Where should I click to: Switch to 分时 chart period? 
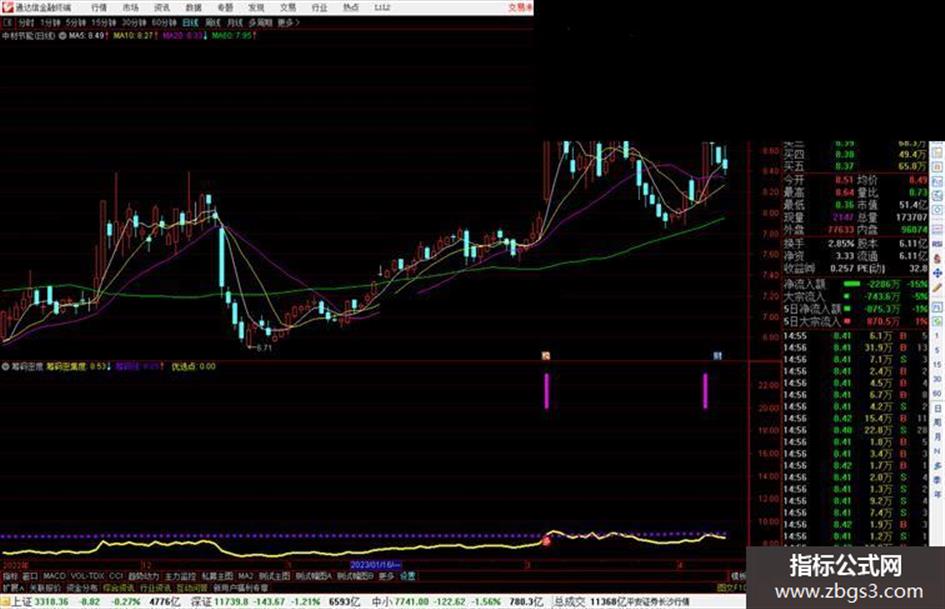pyautogui.click(x=26, y=23)
